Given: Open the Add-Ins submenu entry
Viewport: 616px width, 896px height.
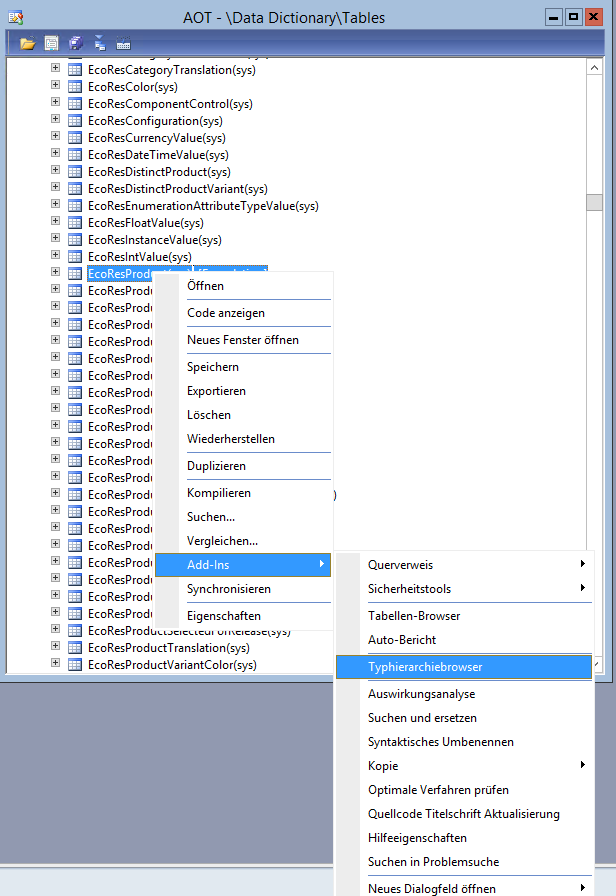Looking at the screenshot, I should 243,565.
